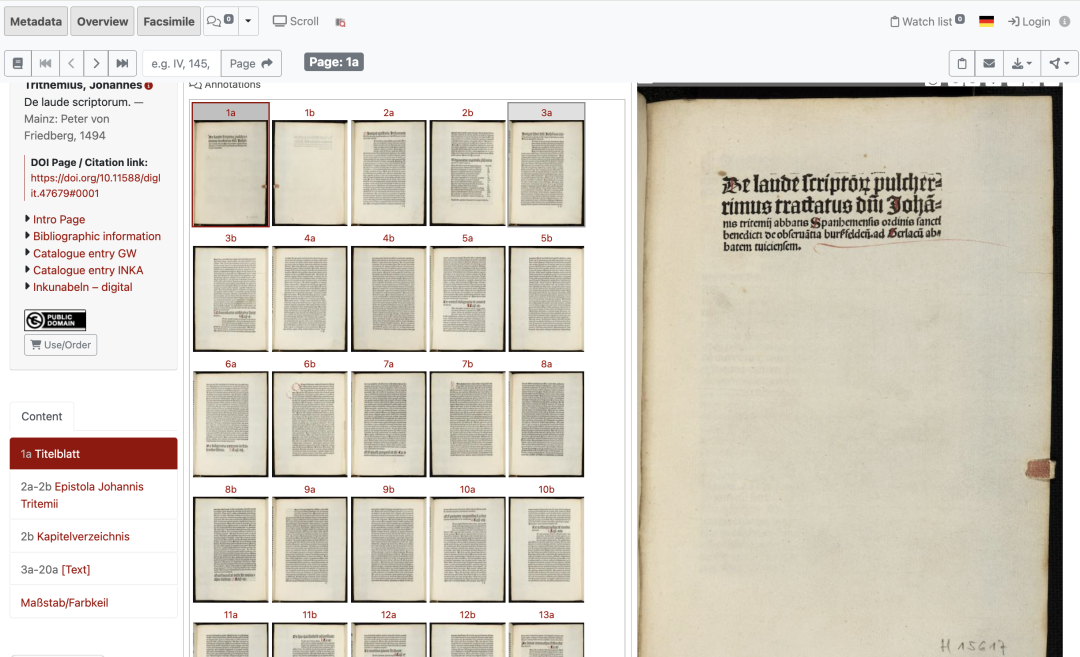Open thumbnail of page 2a
The height and width of the screenshot is (657, 1080).
388,173
